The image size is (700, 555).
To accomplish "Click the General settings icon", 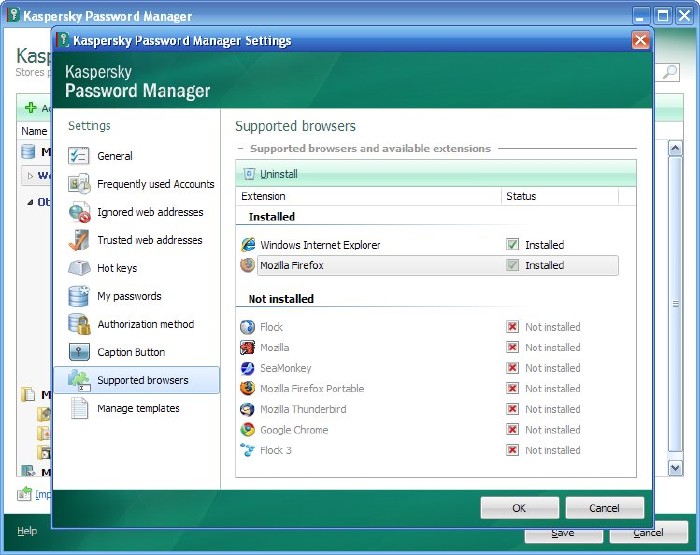I will click(x=79, y=156).
